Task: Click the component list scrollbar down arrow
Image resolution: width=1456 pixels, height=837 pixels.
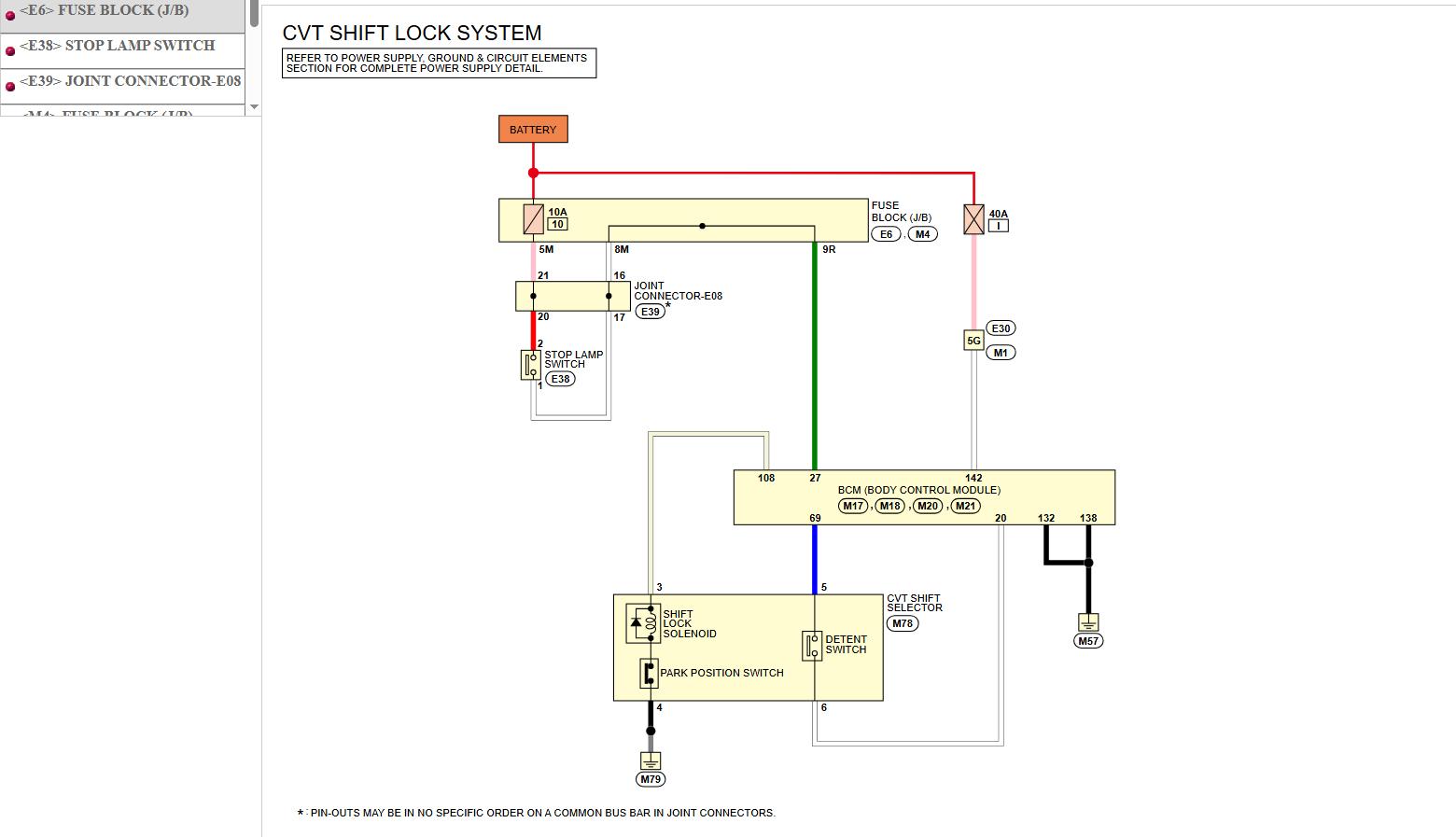Action: 254,107
